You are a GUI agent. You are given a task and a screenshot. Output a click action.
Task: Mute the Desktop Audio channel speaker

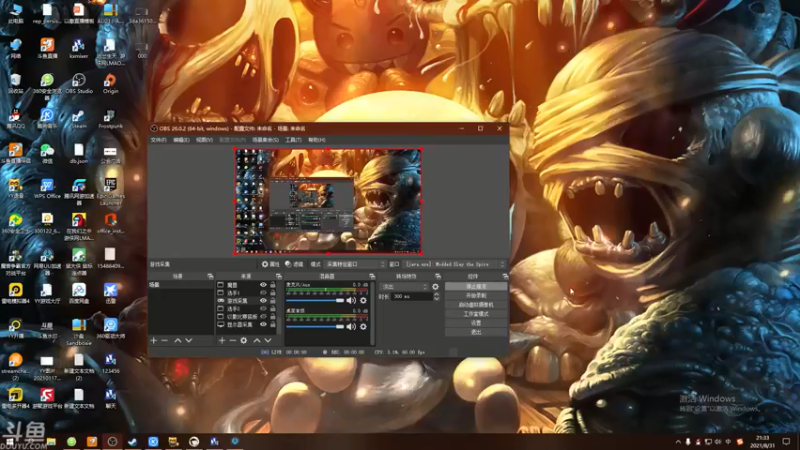coord(351,327)
